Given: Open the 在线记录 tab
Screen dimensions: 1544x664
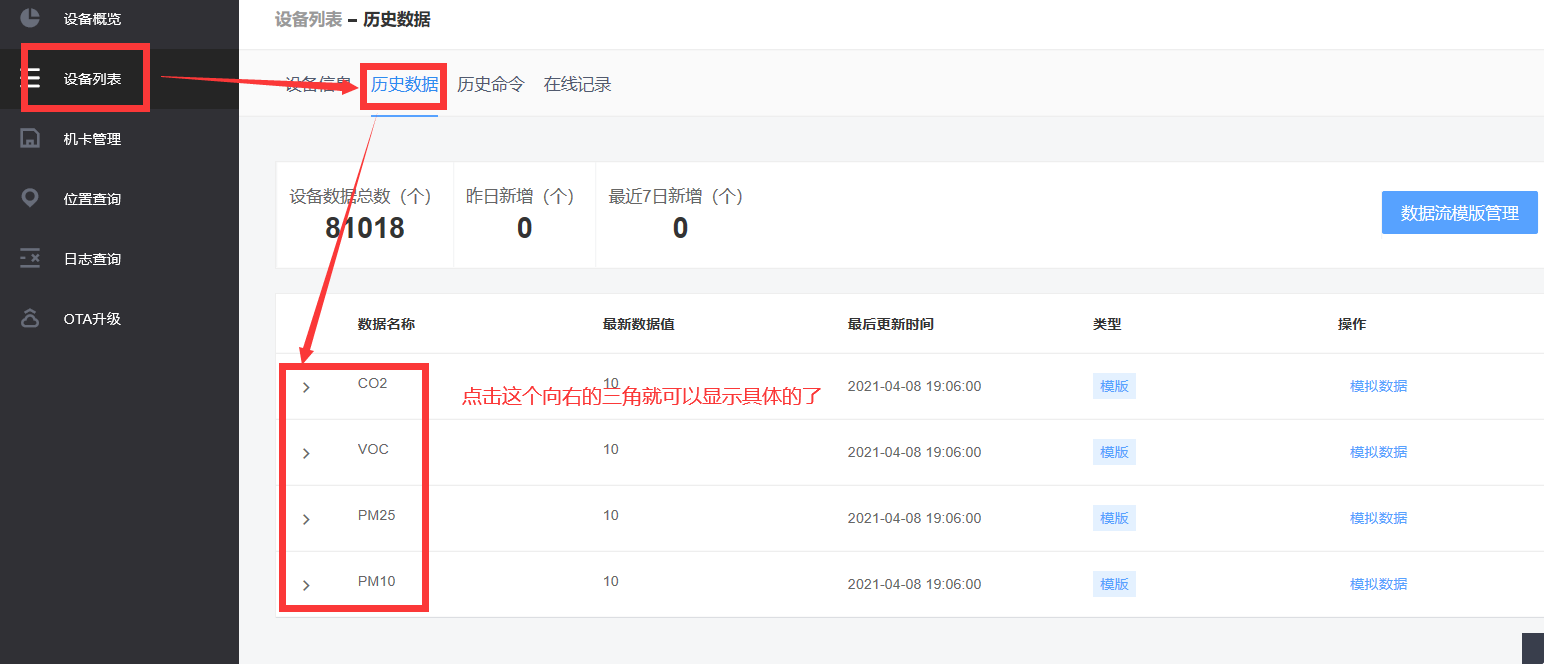Looking at the screenshot, I should pos(577,84).
